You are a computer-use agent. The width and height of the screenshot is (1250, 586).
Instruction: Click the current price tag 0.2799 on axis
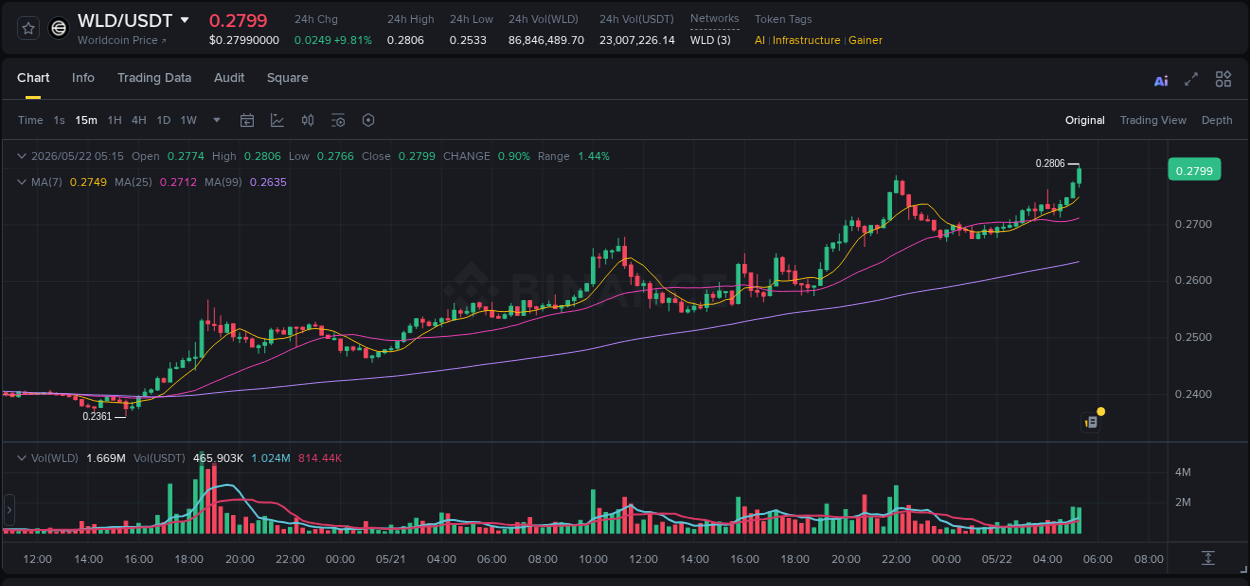[1194, 170]
